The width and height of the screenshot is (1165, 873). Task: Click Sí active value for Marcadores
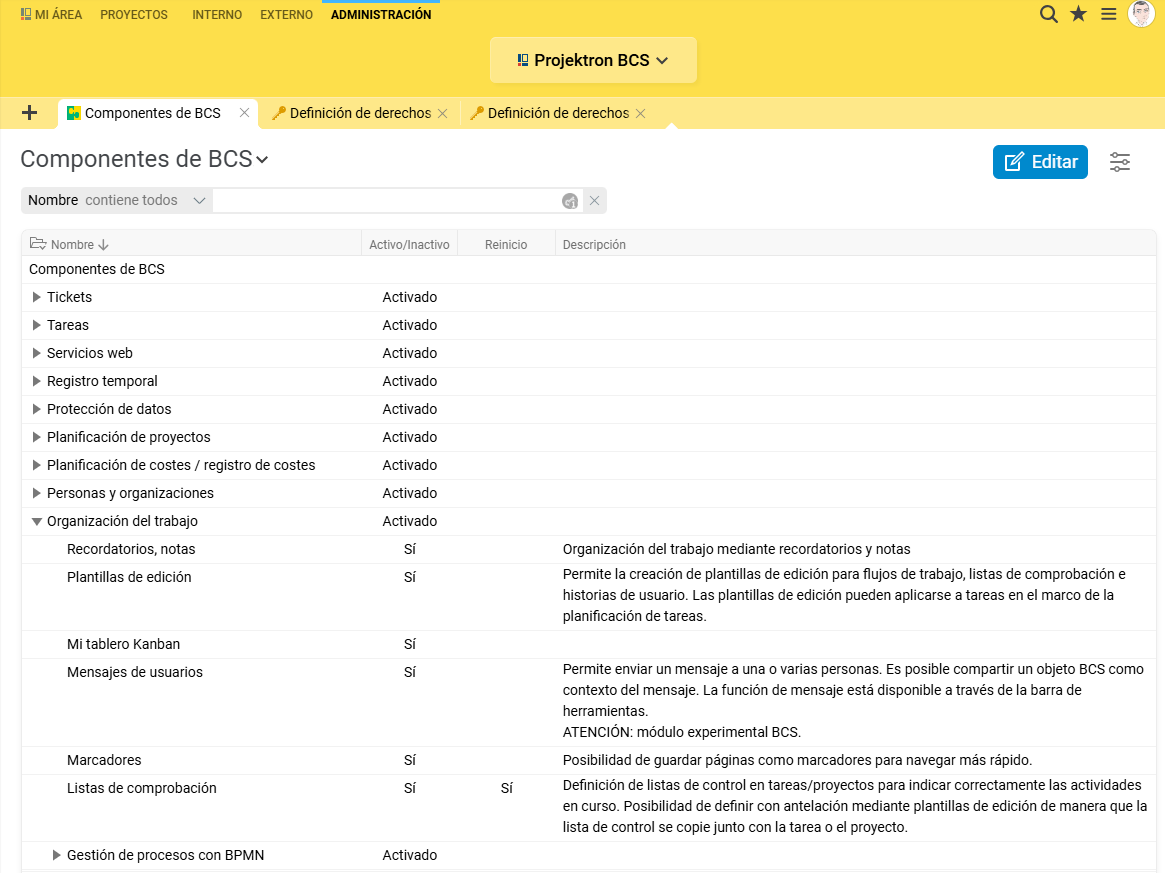(409, 760)
